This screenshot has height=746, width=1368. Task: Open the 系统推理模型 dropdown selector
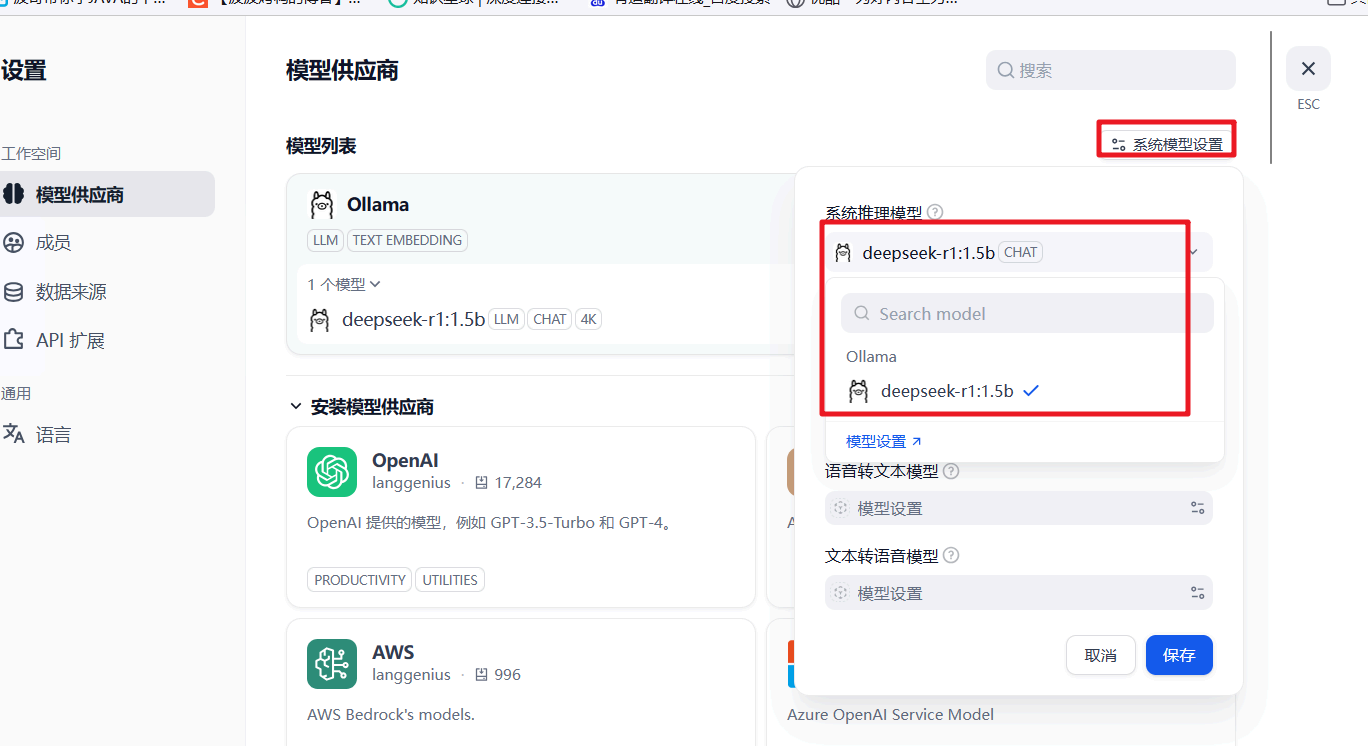pyautogui.click(x=1018, y=252)
